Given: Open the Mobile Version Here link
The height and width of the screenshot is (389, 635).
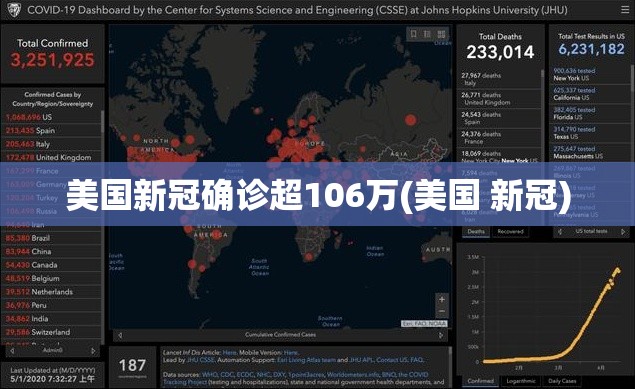Looking at the screenshot, I should (291, 353).
